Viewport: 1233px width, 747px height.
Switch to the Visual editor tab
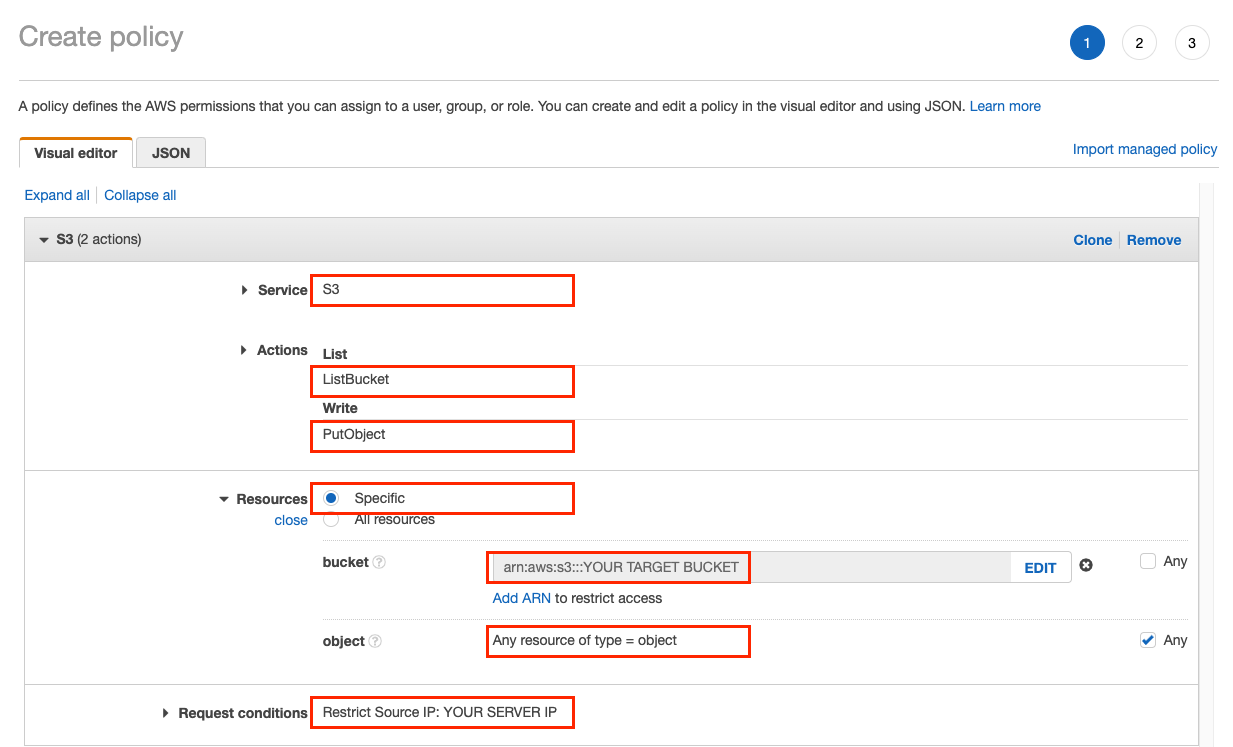point(75,152)
